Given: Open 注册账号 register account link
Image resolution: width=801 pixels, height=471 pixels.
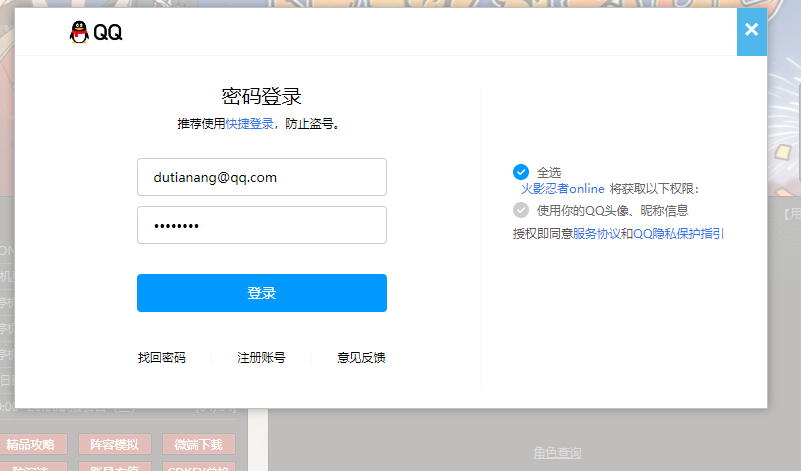Looking at the screenshot, I should [261, 358].
